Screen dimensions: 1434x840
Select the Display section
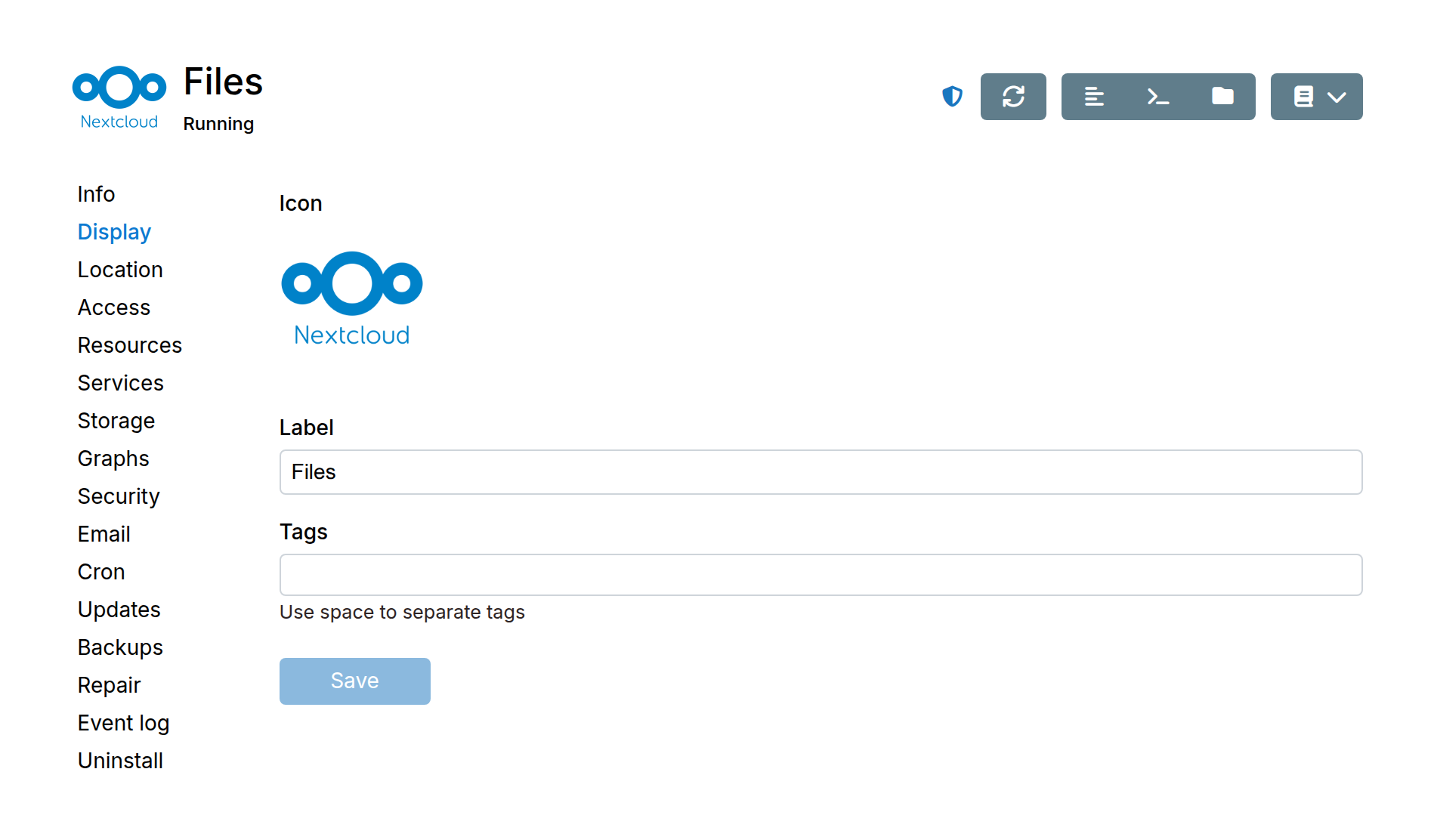[x=114, y=232]
